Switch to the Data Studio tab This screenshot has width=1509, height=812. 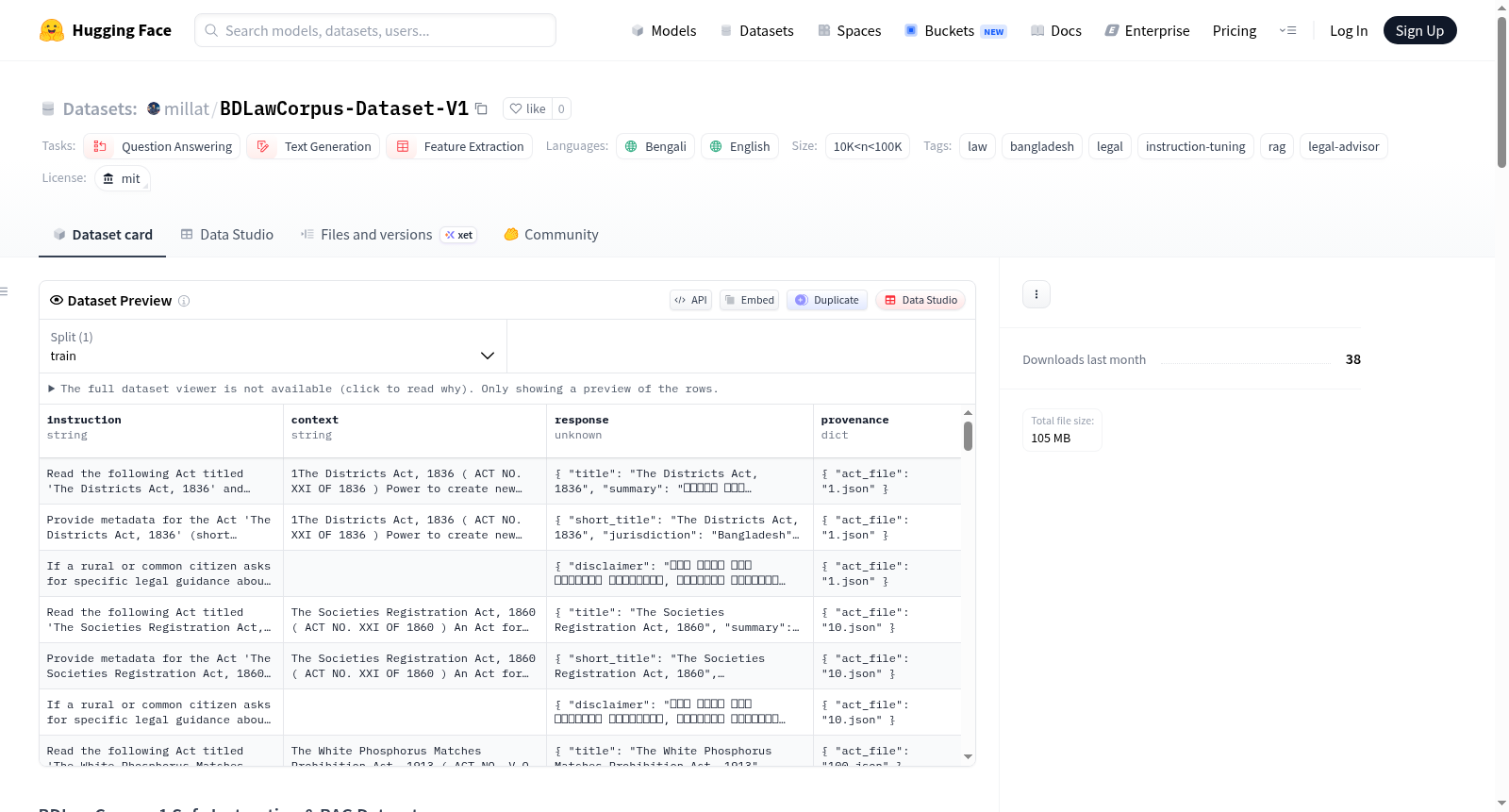pyautogui.click(x=227, y=235)
